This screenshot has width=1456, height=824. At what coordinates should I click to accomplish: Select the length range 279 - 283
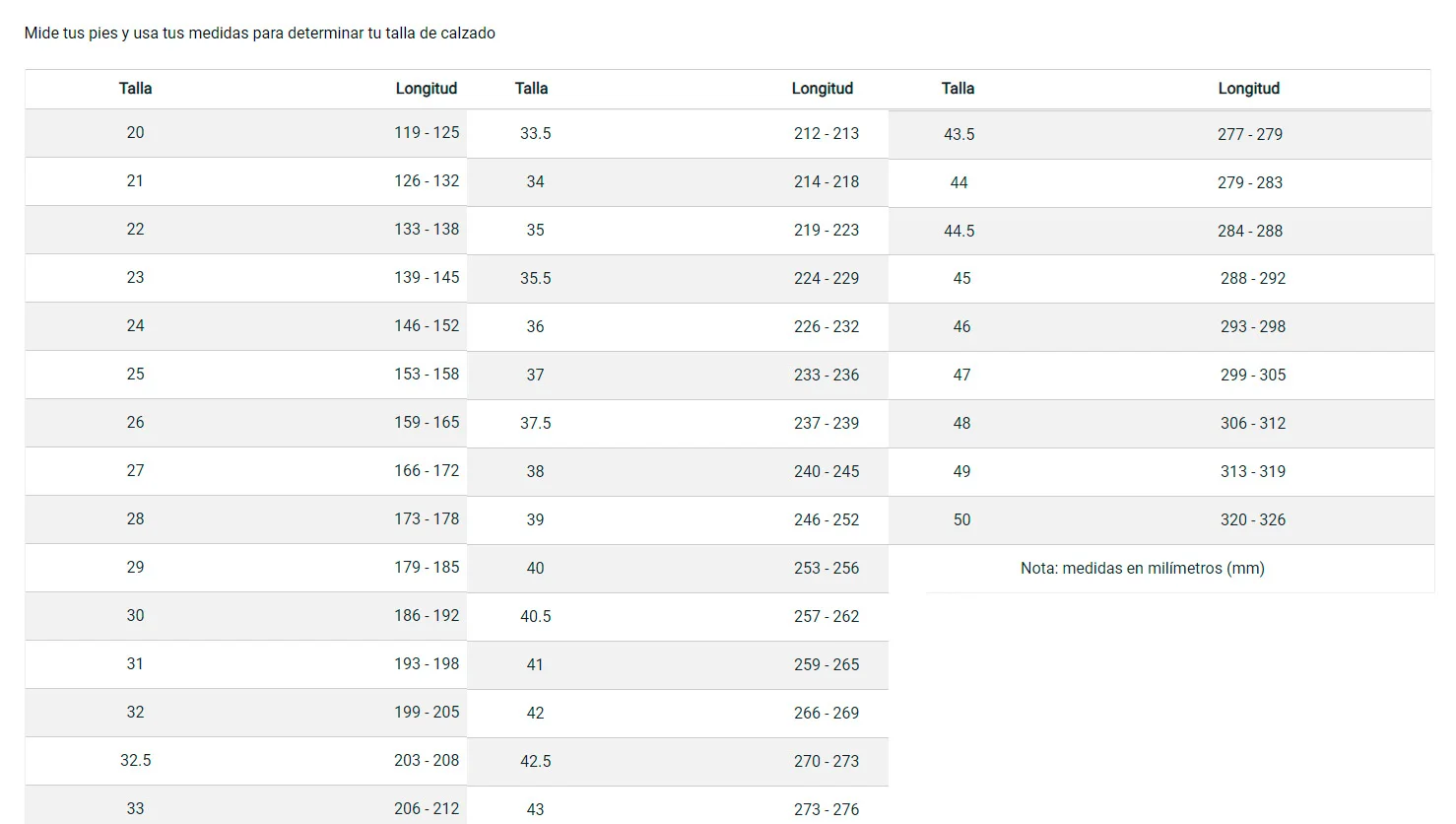point(1249,182)
